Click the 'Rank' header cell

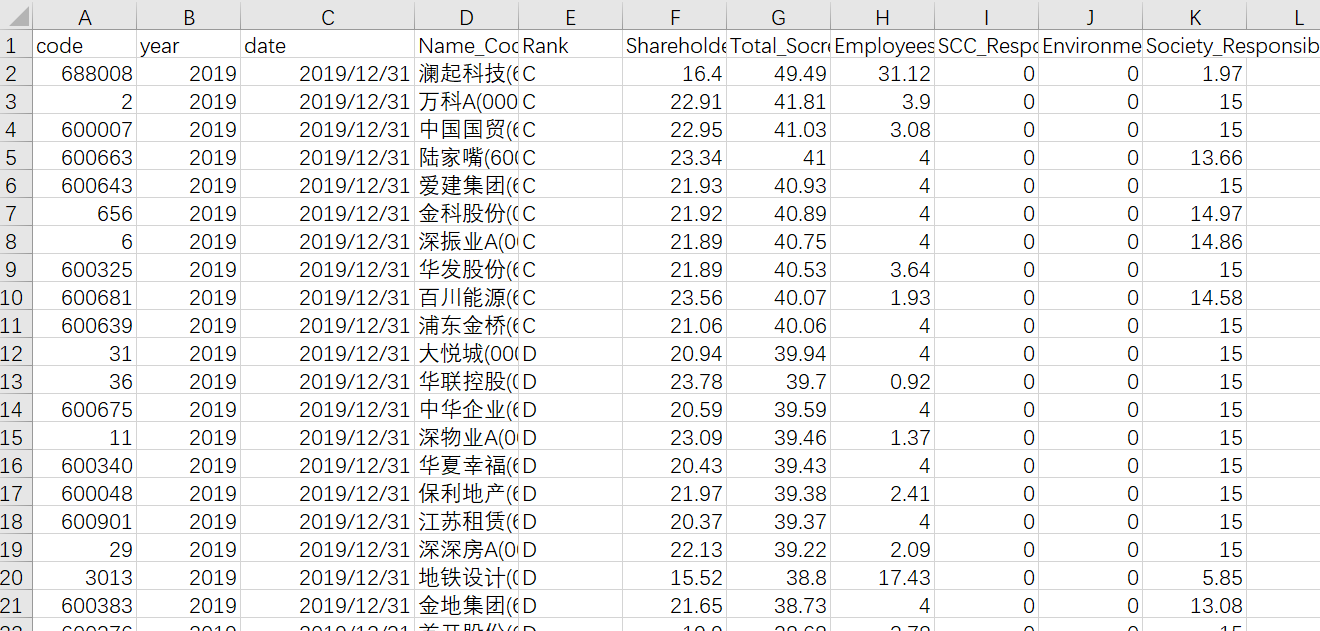[x=571, y=45]
